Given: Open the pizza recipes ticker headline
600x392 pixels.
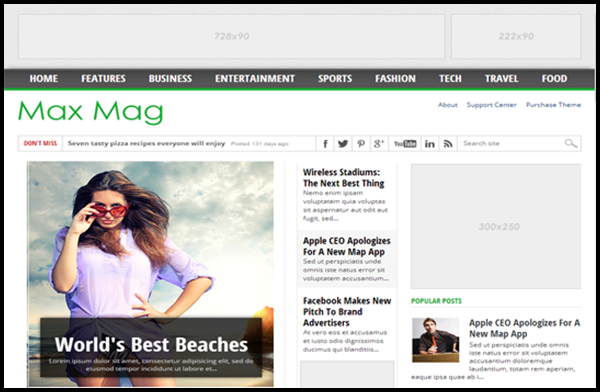Looking at the screenshot, I should coord(147,144).
